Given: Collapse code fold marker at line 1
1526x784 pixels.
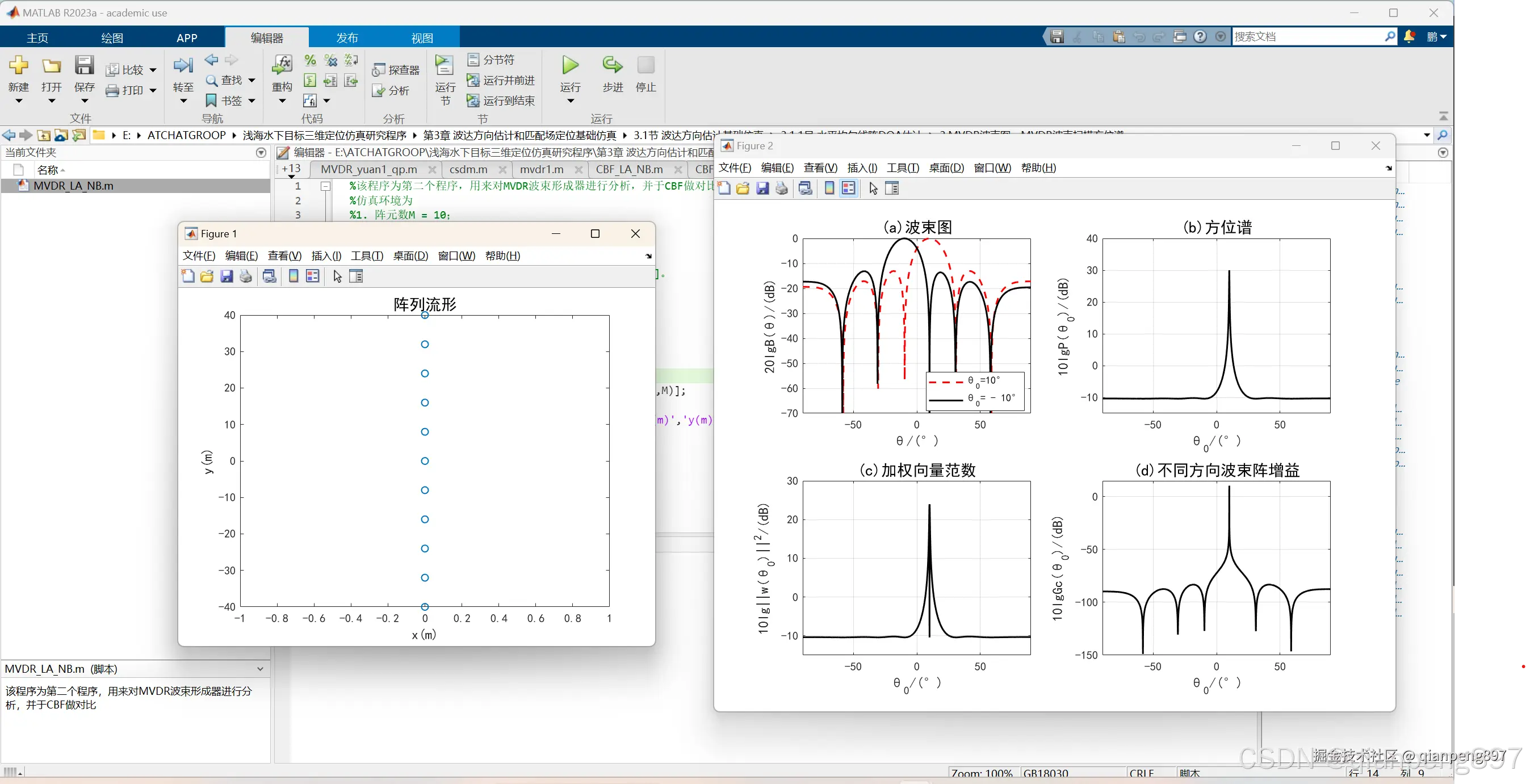Looking at the screenshot, I should click(325, 186).
